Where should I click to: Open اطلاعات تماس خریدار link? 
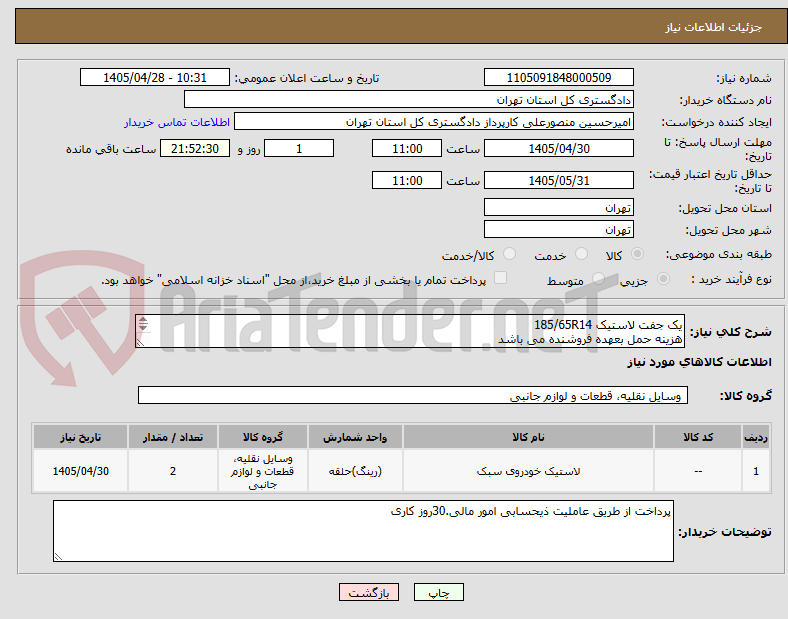point(177,122)
